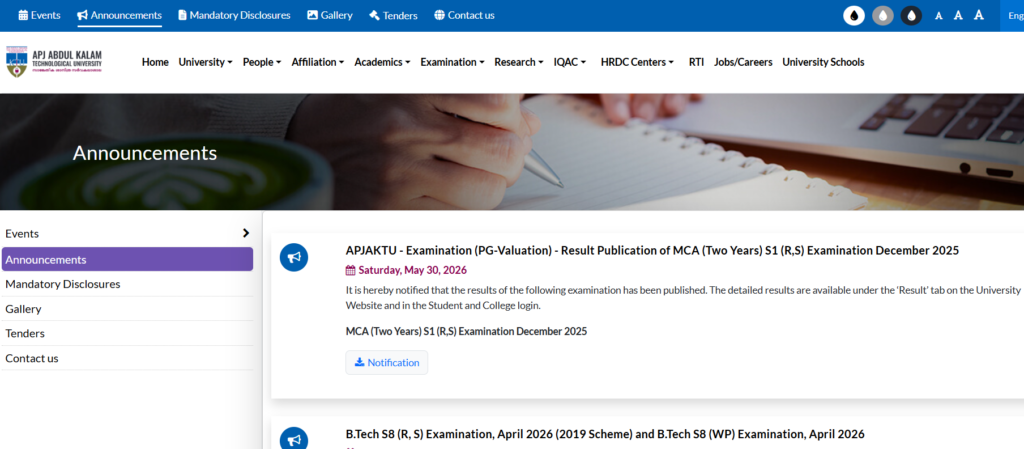1024x449 pixels.
Task: Click the APJ Abdul Kalam University logo
Action: (x=54, y=62)
